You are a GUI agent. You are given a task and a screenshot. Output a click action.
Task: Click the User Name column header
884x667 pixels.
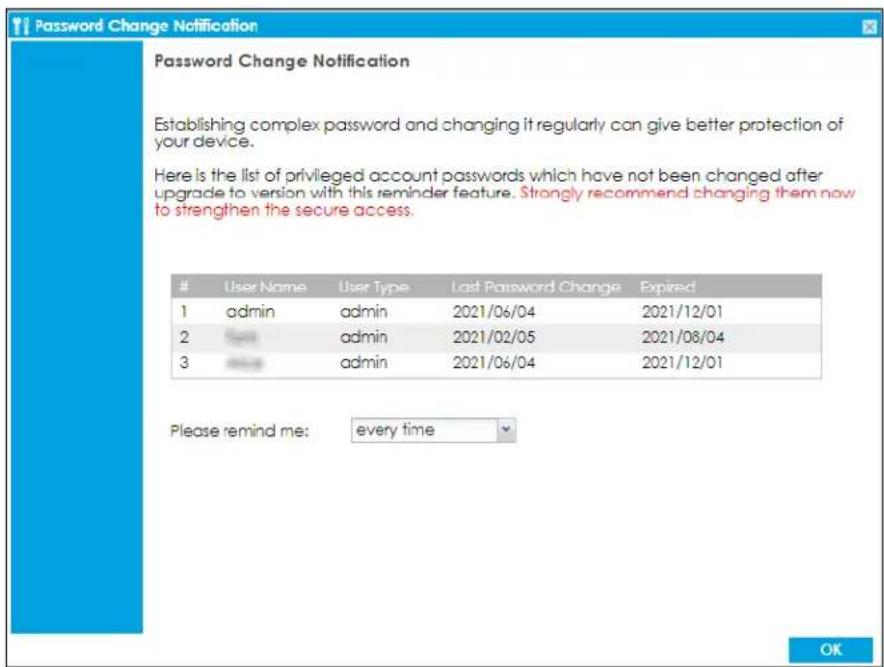pos(266,287)
